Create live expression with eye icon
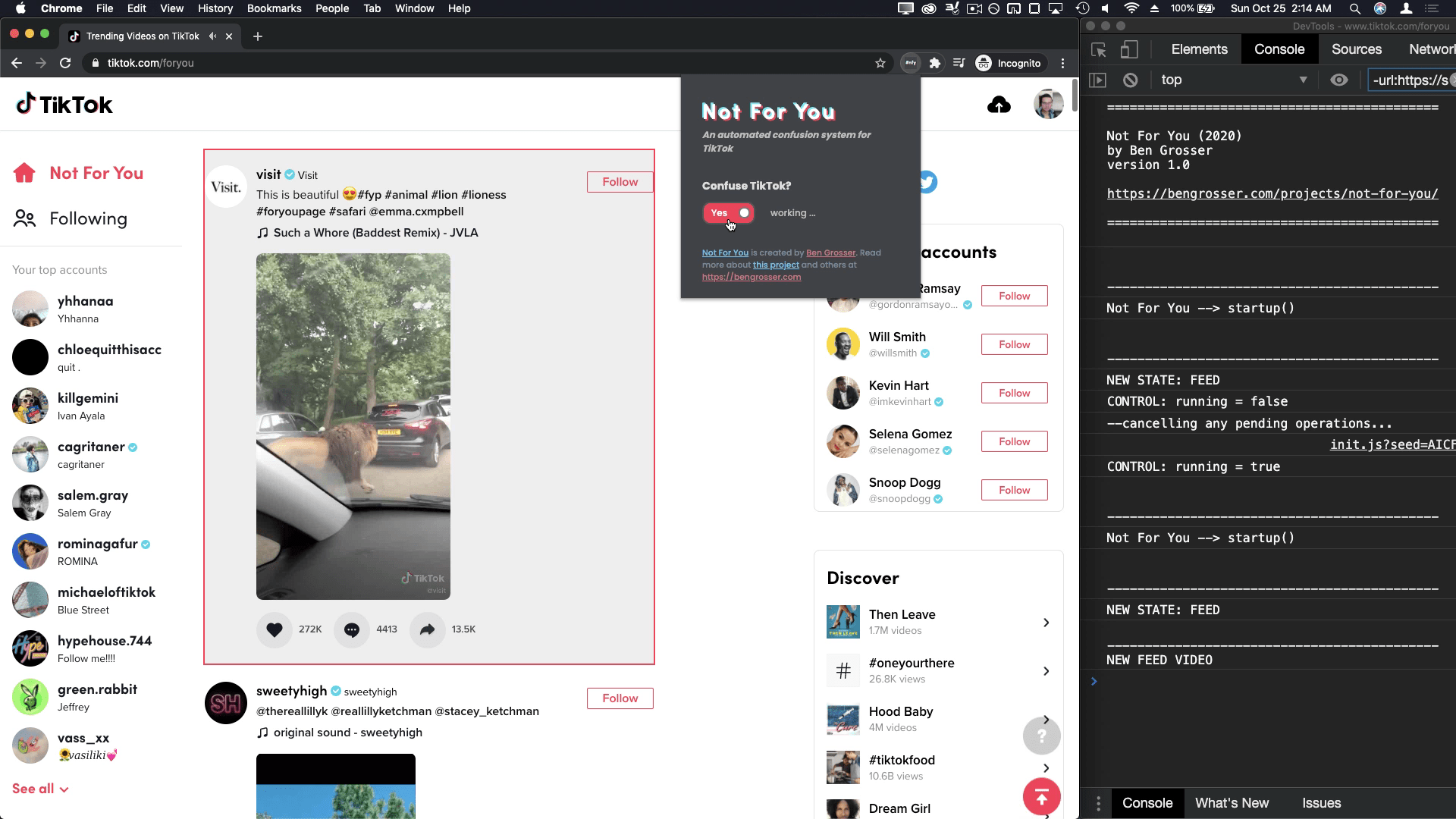This screenshot has width=1456, height=819. coord(1338,80)
